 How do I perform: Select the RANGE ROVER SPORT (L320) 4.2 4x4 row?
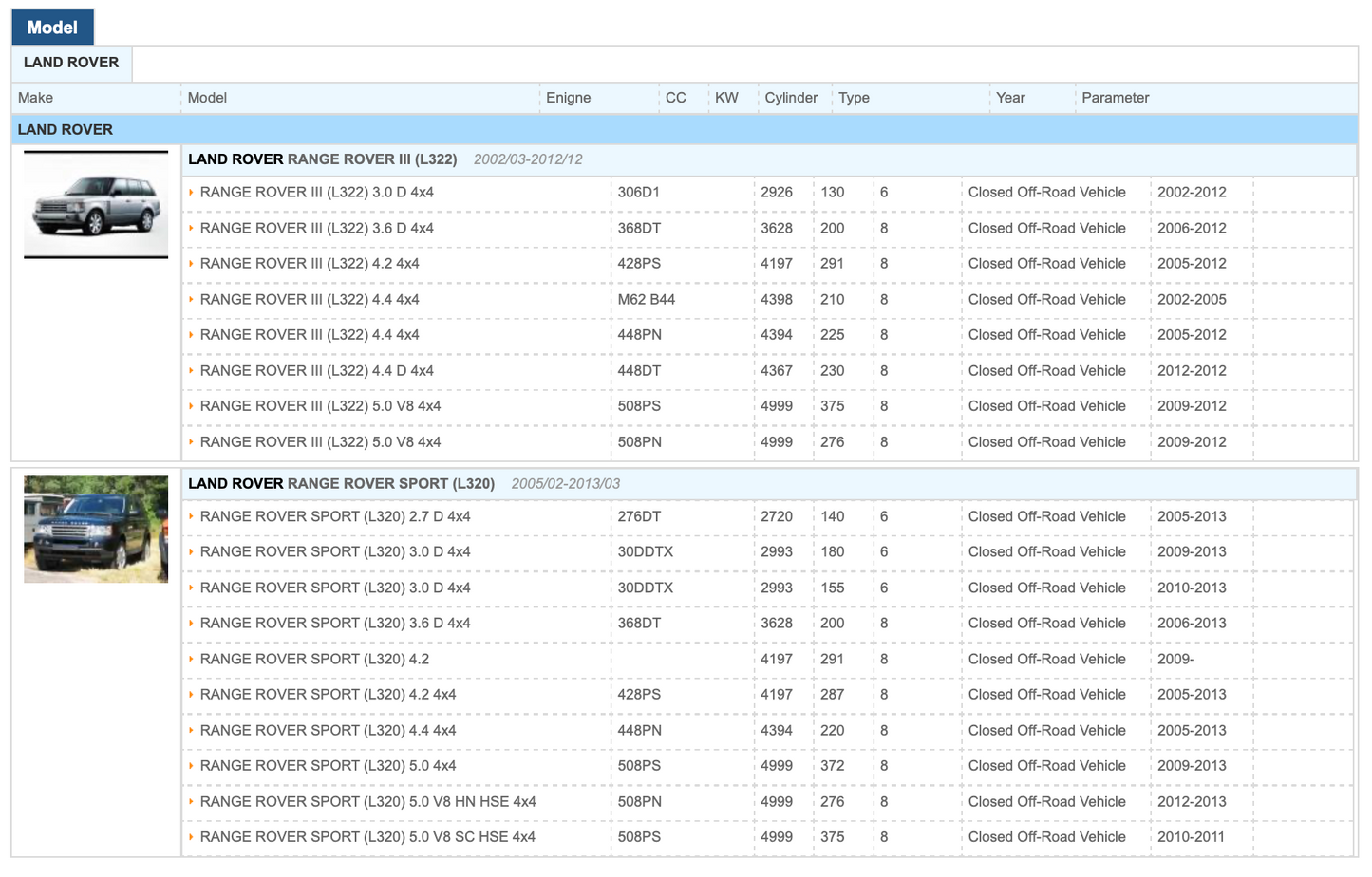pos(328,695)
